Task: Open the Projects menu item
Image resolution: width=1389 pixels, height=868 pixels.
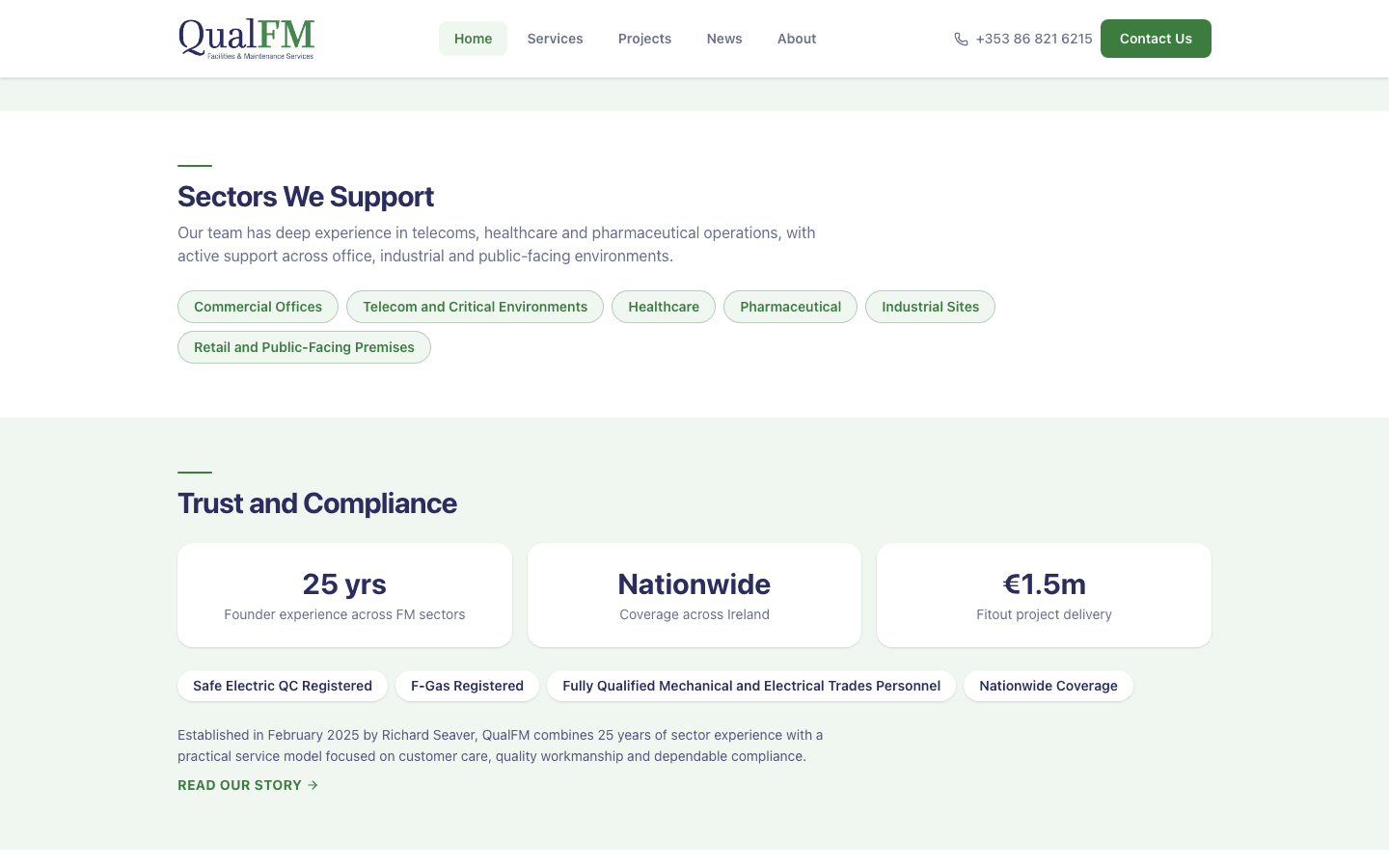Action: pyautogui.click(x=644, y=39)
